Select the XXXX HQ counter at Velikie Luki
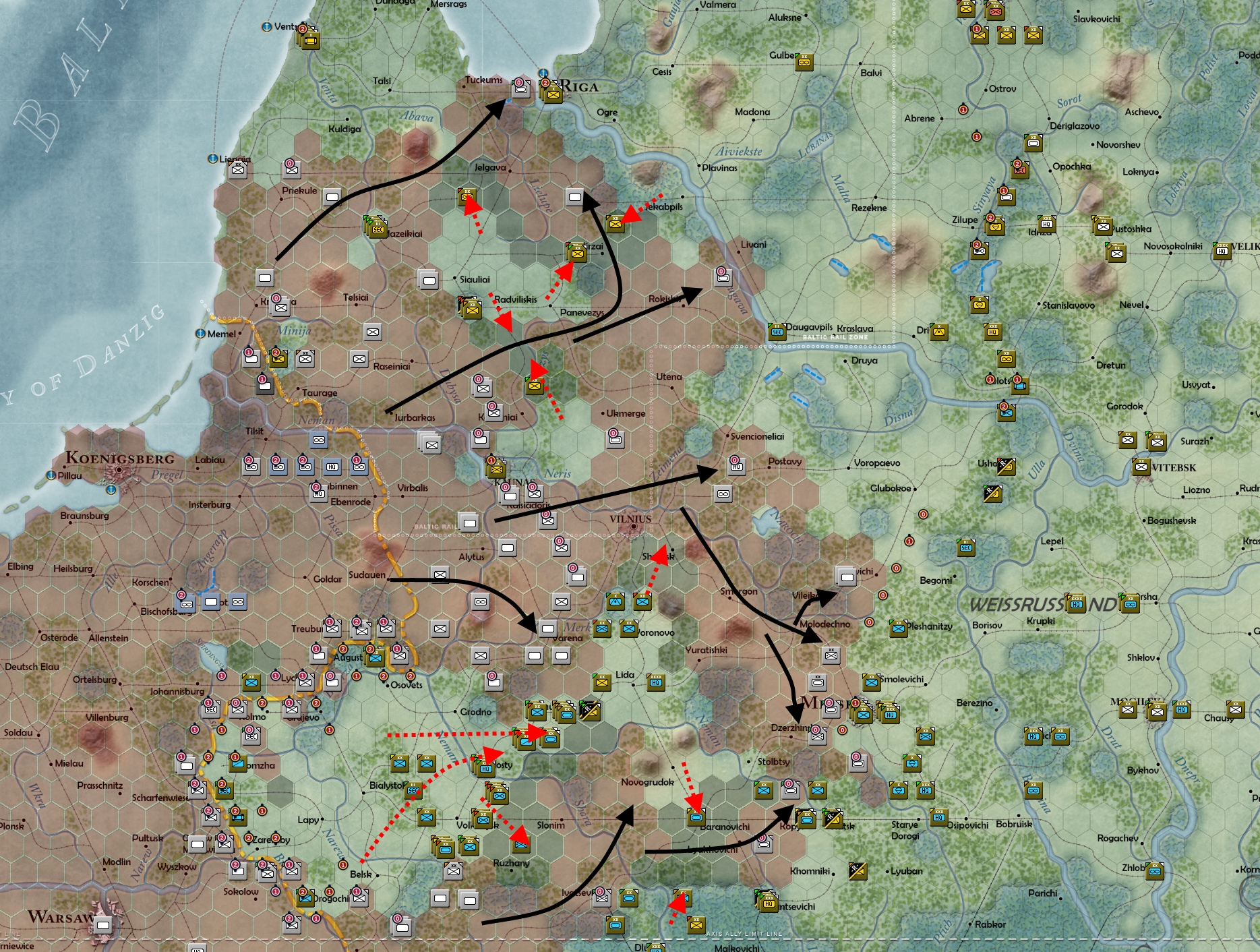Screen dimensions: 1260x952 click(x=1222, y=251)
